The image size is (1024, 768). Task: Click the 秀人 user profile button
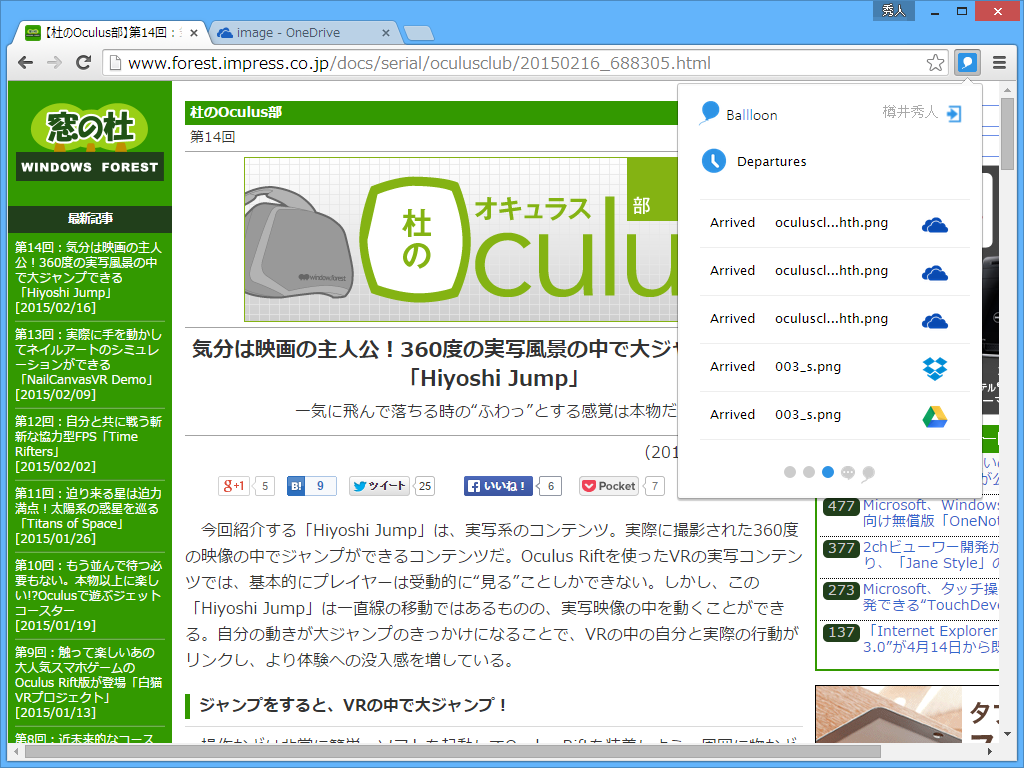pyautogui.click(x=893, y=10)
